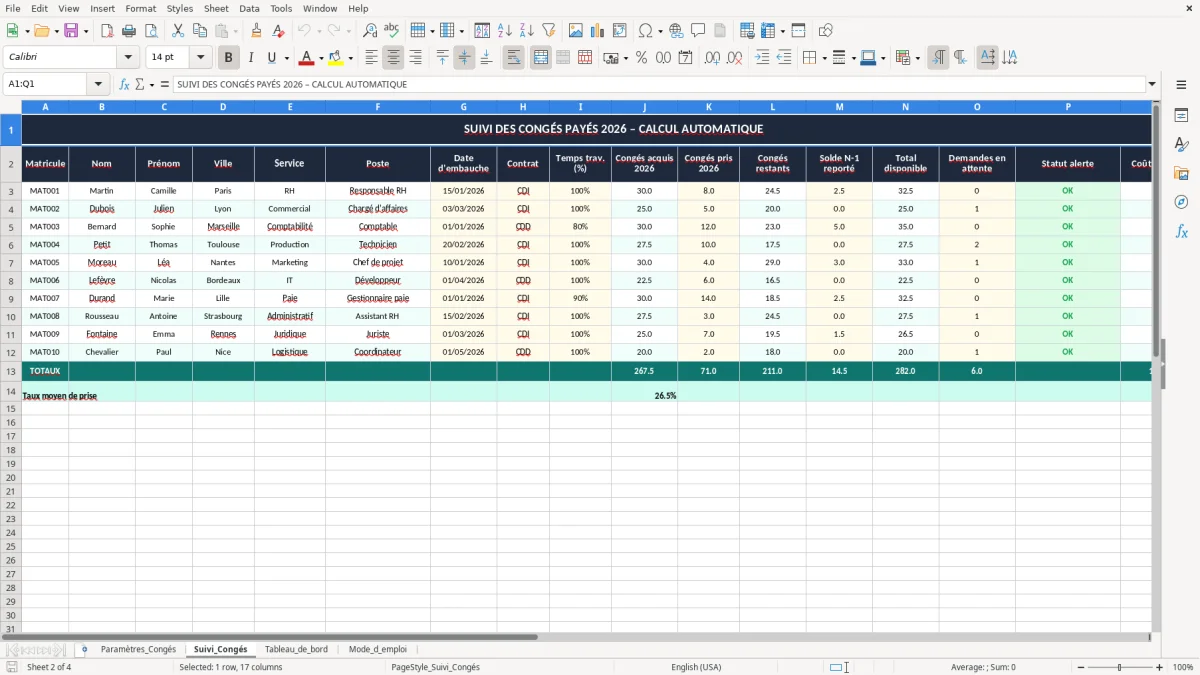Viewport: 1200px width, 675px height.
Task: Click the Formula equals button
Action: tap(165, 84)
